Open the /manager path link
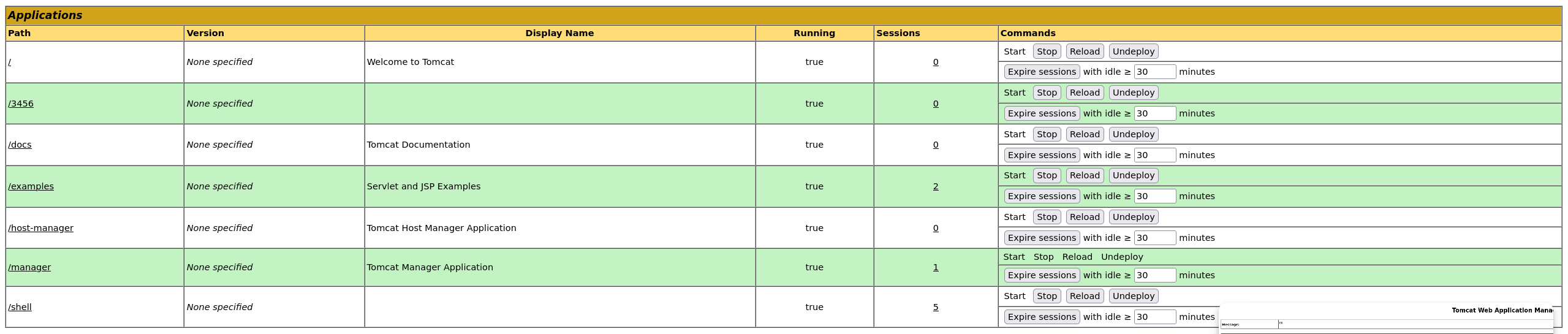 pyautogui.click(x=29, y=267)
